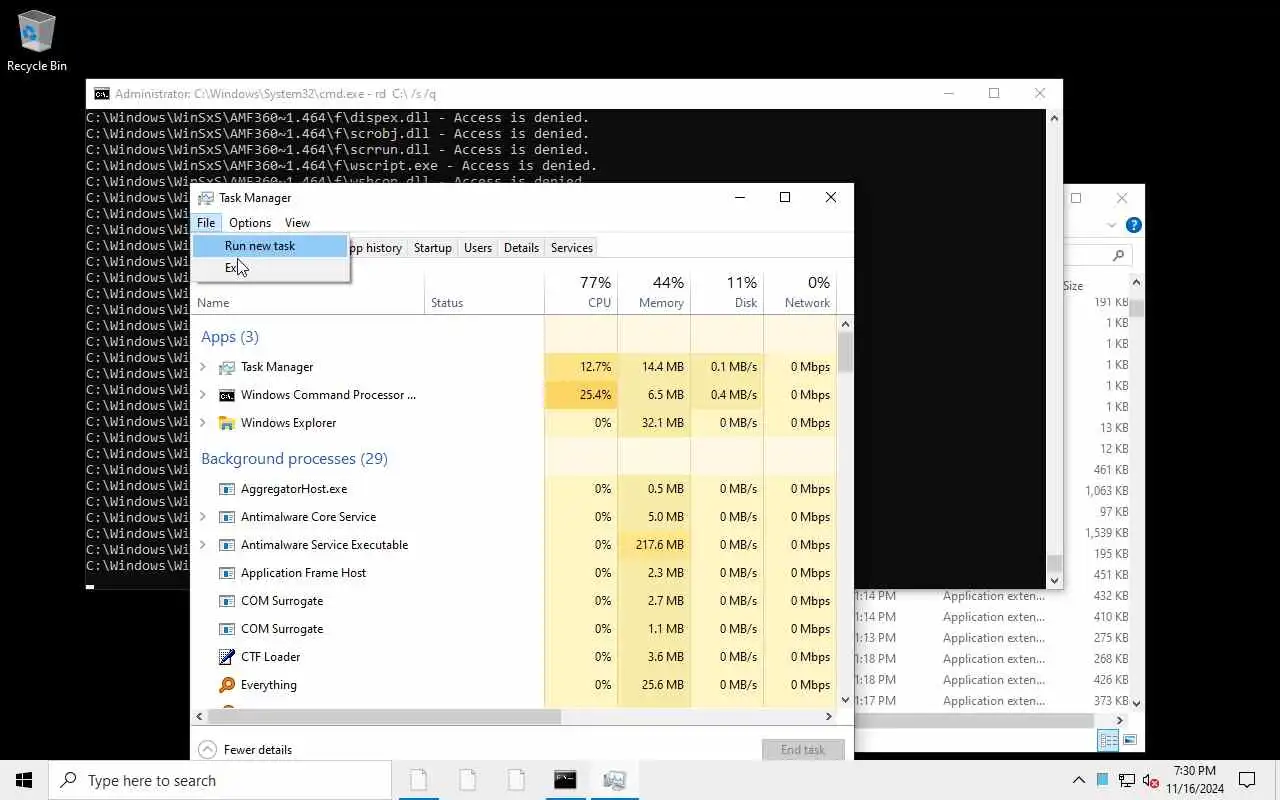Expand the Explorer ribbon chevron
Image resolution: width=1280 pixels, height=800 pixels.
(1111, 225)
